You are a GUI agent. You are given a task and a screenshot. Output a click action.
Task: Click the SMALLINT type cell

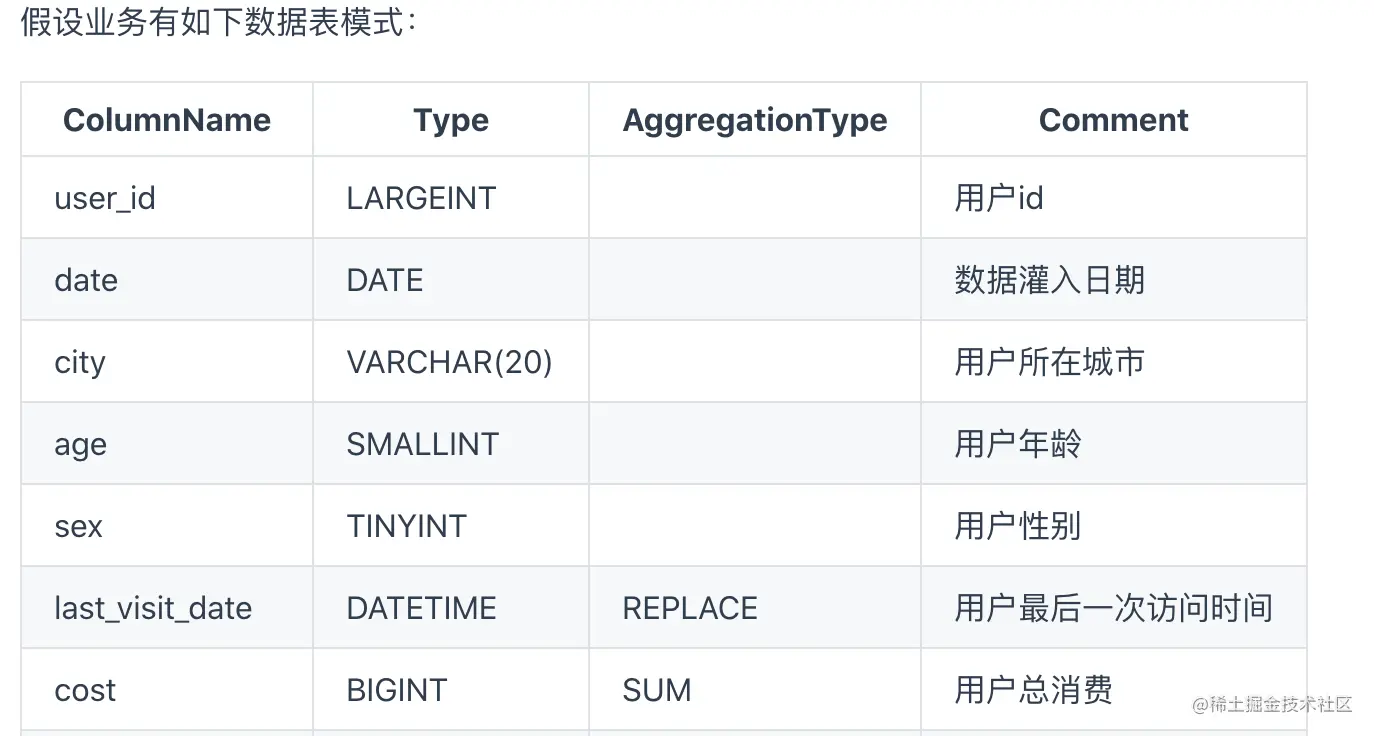(x=451, y=444)
